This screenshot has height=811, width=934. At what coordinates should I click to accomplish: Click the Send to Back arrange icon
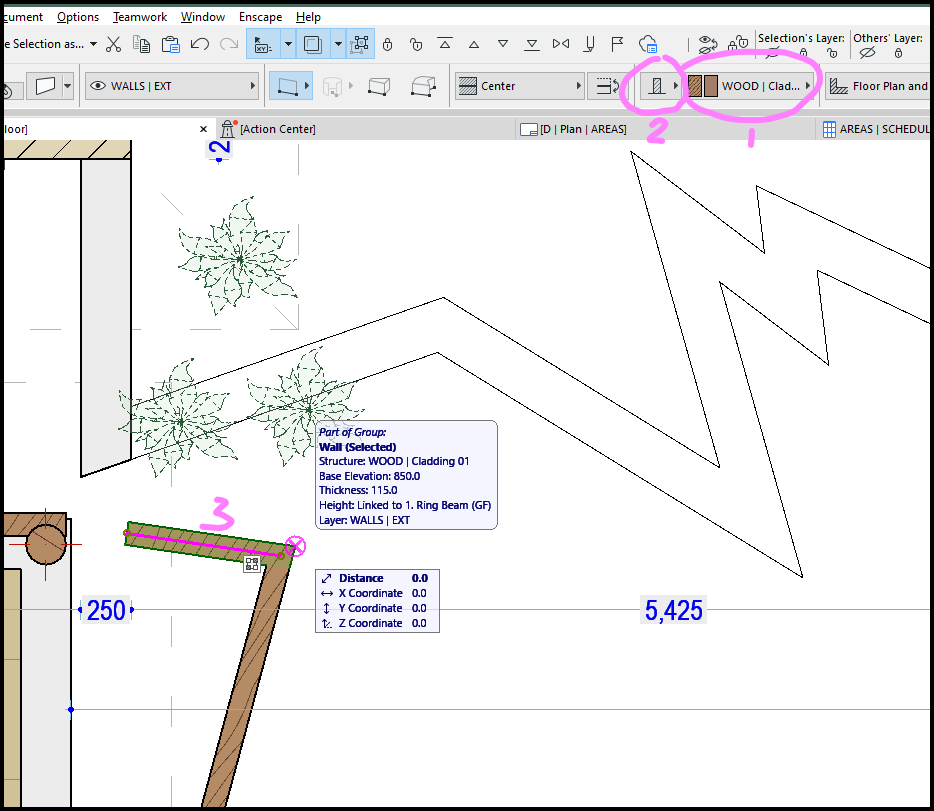[532, 44]
